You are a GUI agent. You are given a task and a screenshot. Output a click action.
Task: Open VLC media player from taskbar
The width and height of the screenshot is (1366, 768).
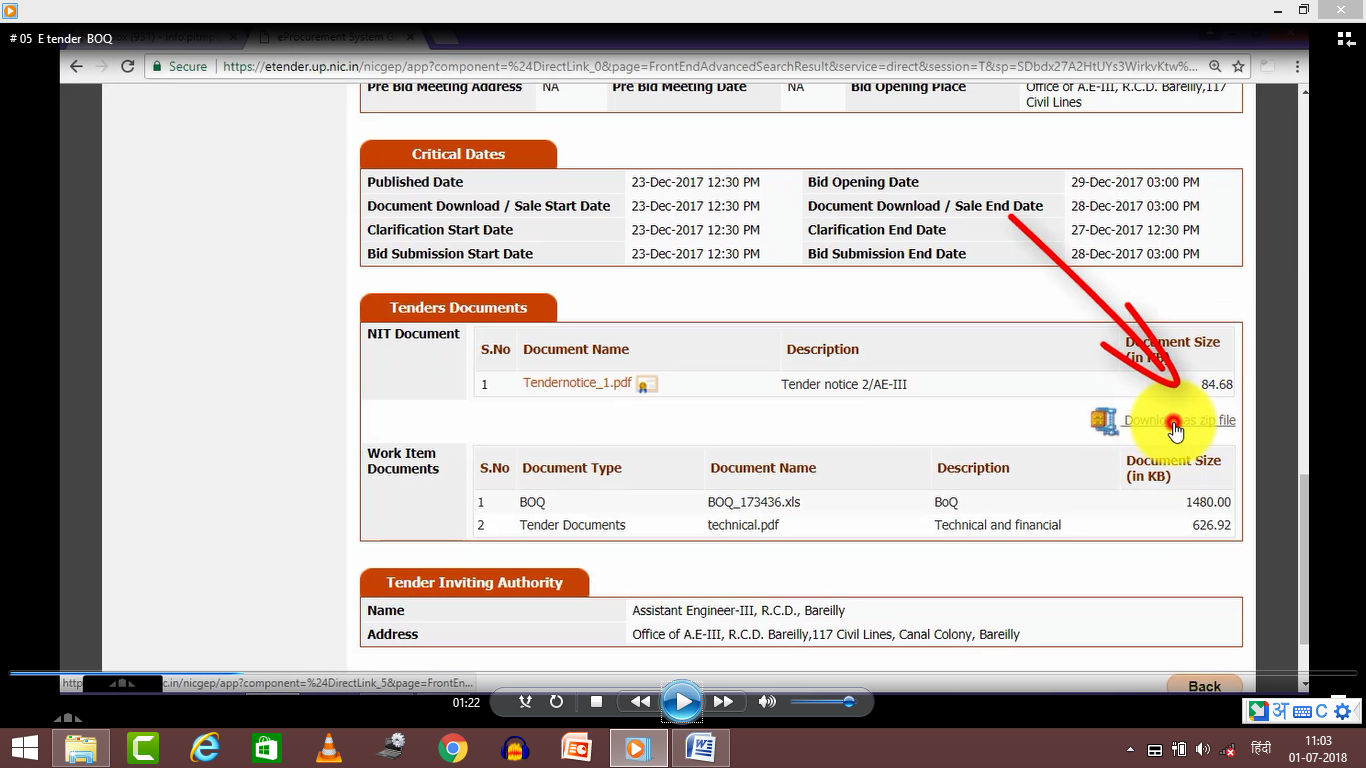(x=328, y=748)
